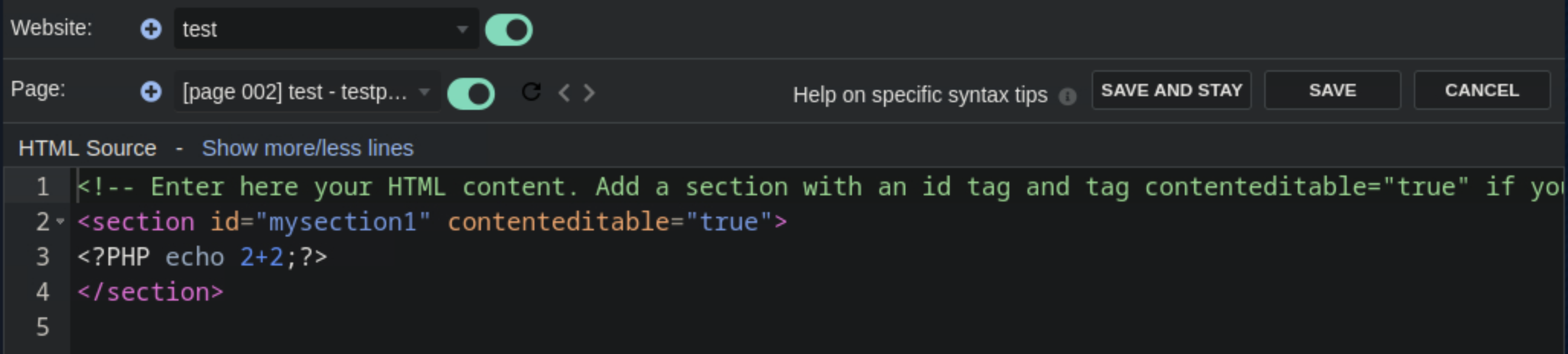Click the plus icon next to Page
The height and width of the screenshot is (354, 1568).
[151, 92]
